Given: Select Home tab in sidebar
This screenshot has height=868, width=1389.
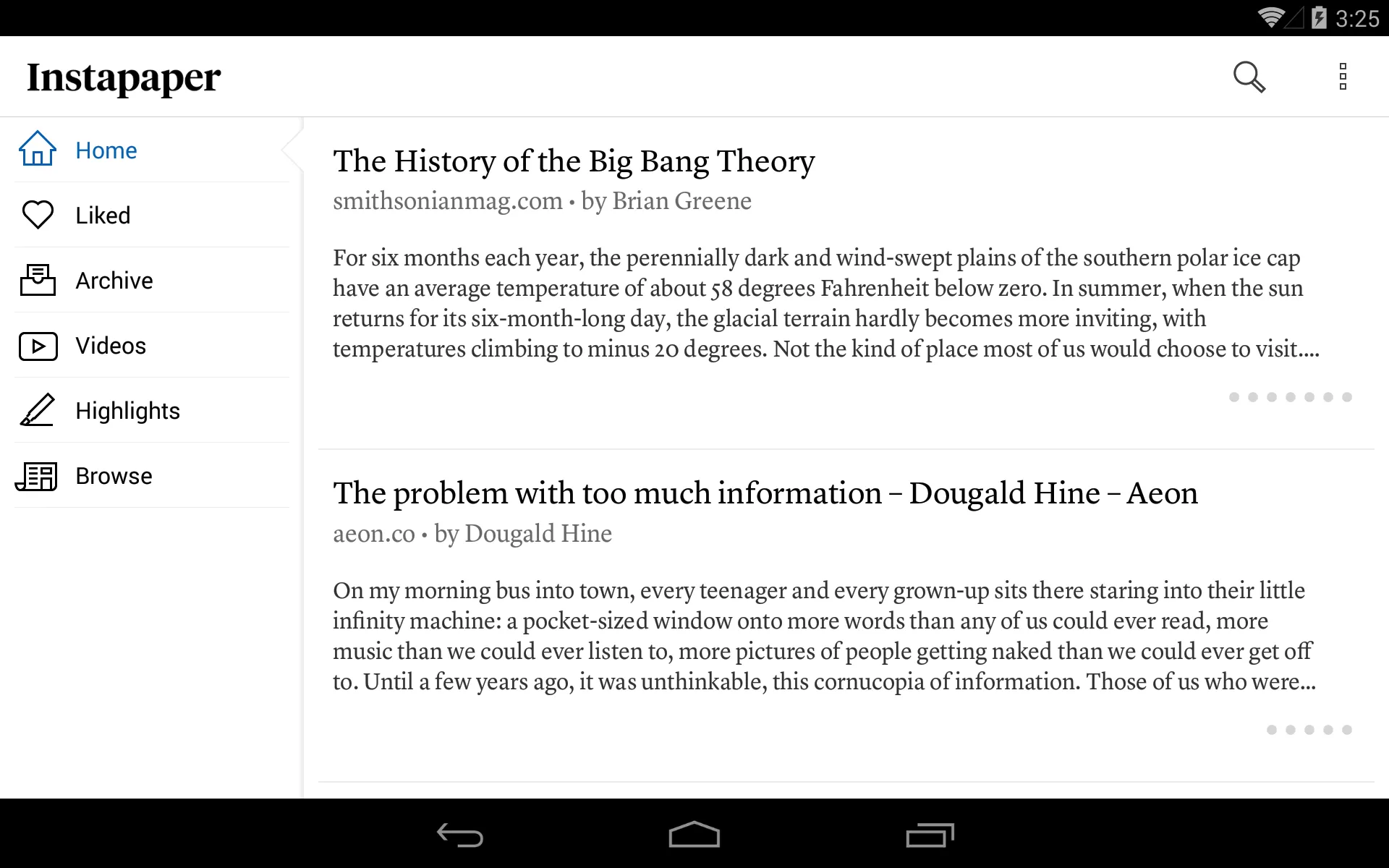Looking at the screenshot, I should coord(148,150).
